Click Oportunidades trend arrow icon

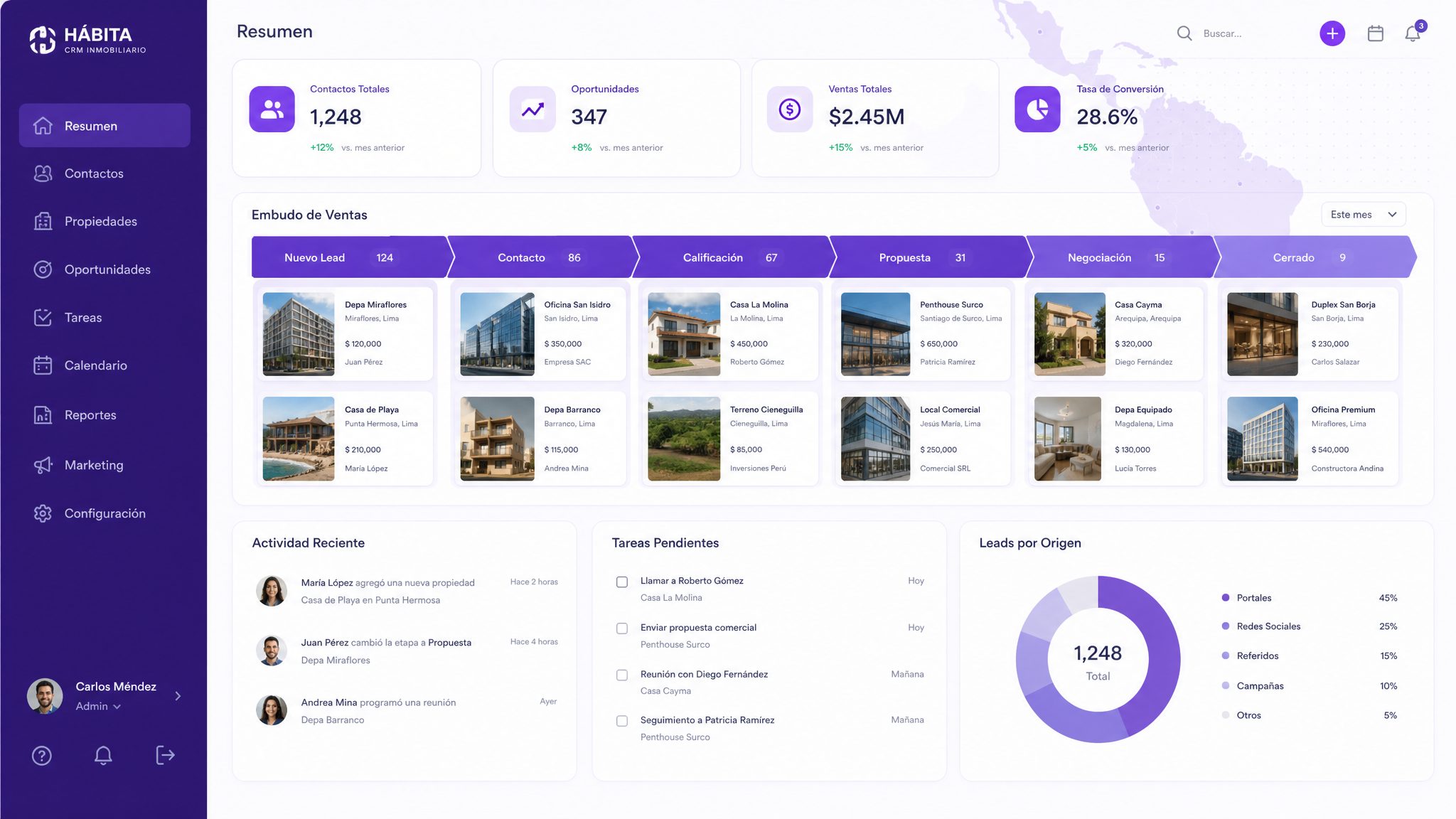(x=532, y=109)
